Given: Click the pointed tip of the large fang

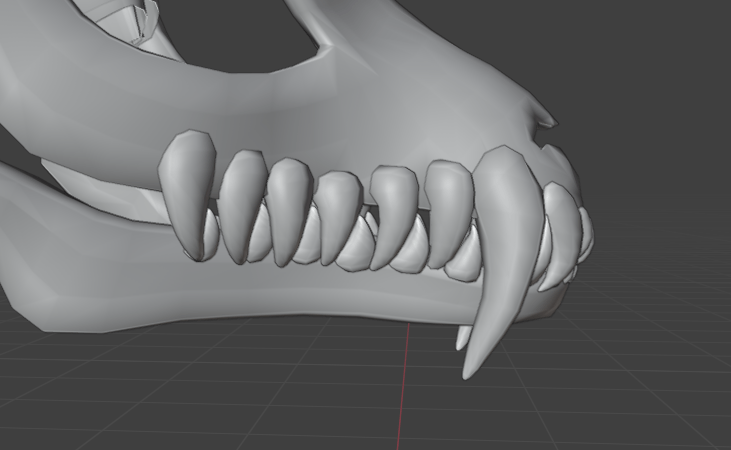Looking at the screenshot, I should pyautogui.click(x=468, y=374).
